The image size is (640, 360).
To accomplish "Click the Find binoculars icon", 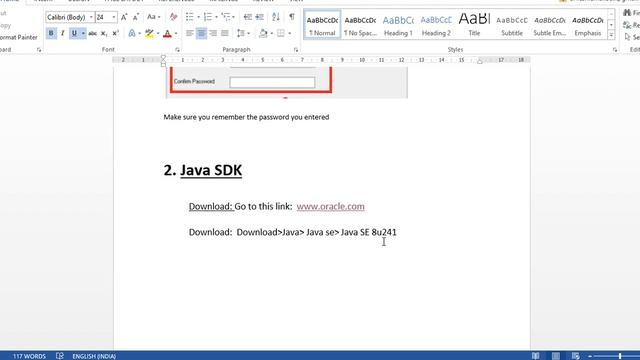I will (x=627, y=13).
